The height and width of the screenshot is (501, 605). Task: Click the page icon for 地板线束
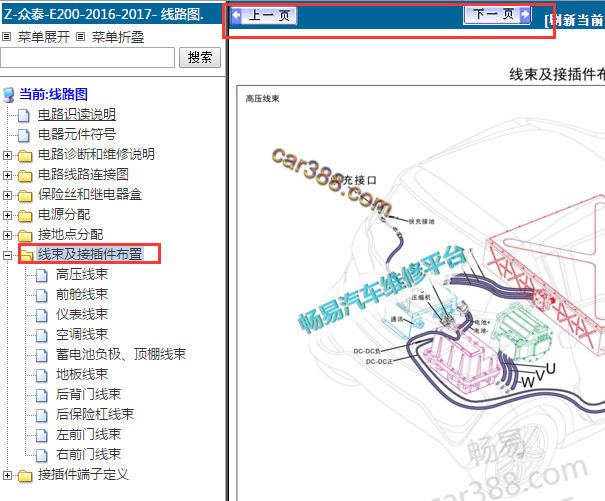42,375
